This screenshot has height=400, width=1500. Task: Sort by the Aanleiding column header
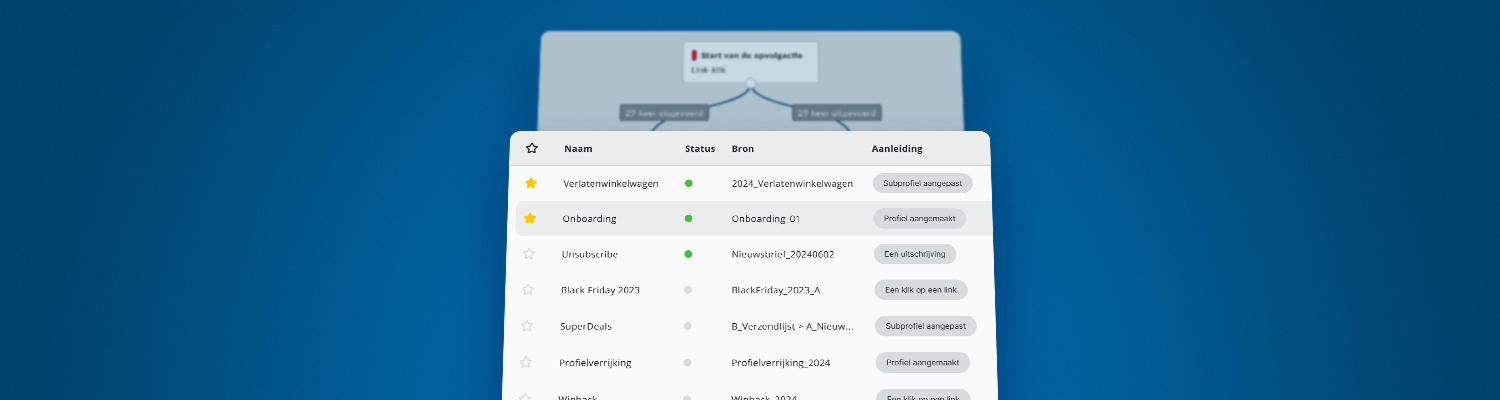click(x=896, y=149)
